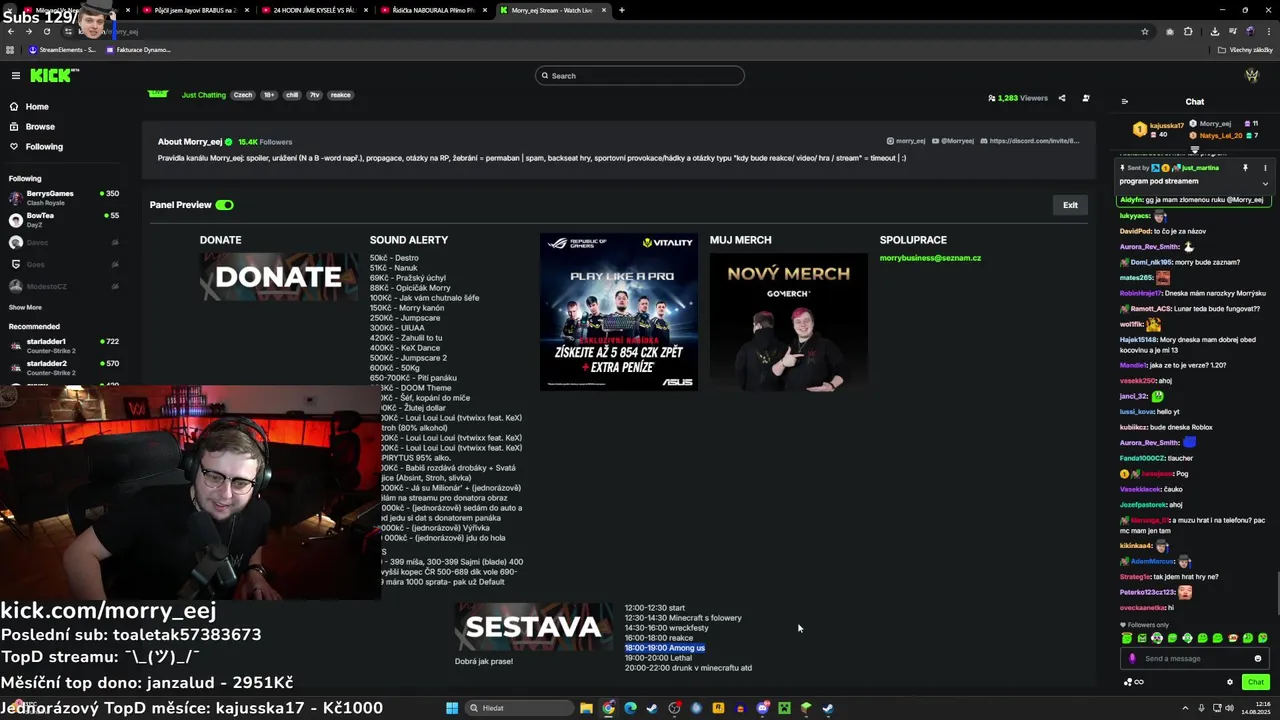Switch to Morry_eej Stream browser tab
Image resolution: width=1280 pixels, height=720 pixels.
tap(551, 10)
